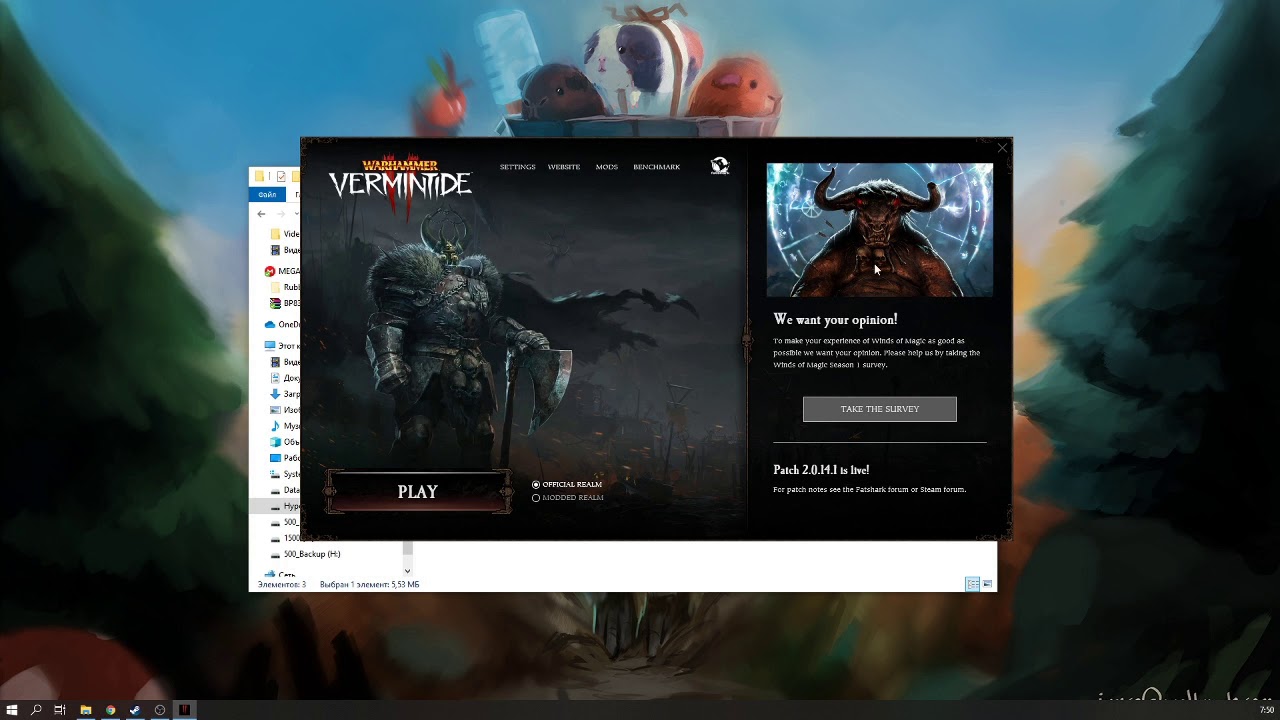Switch Explorer to details view icon
The height and width of the screenshot is (720, 1280).
972,584
